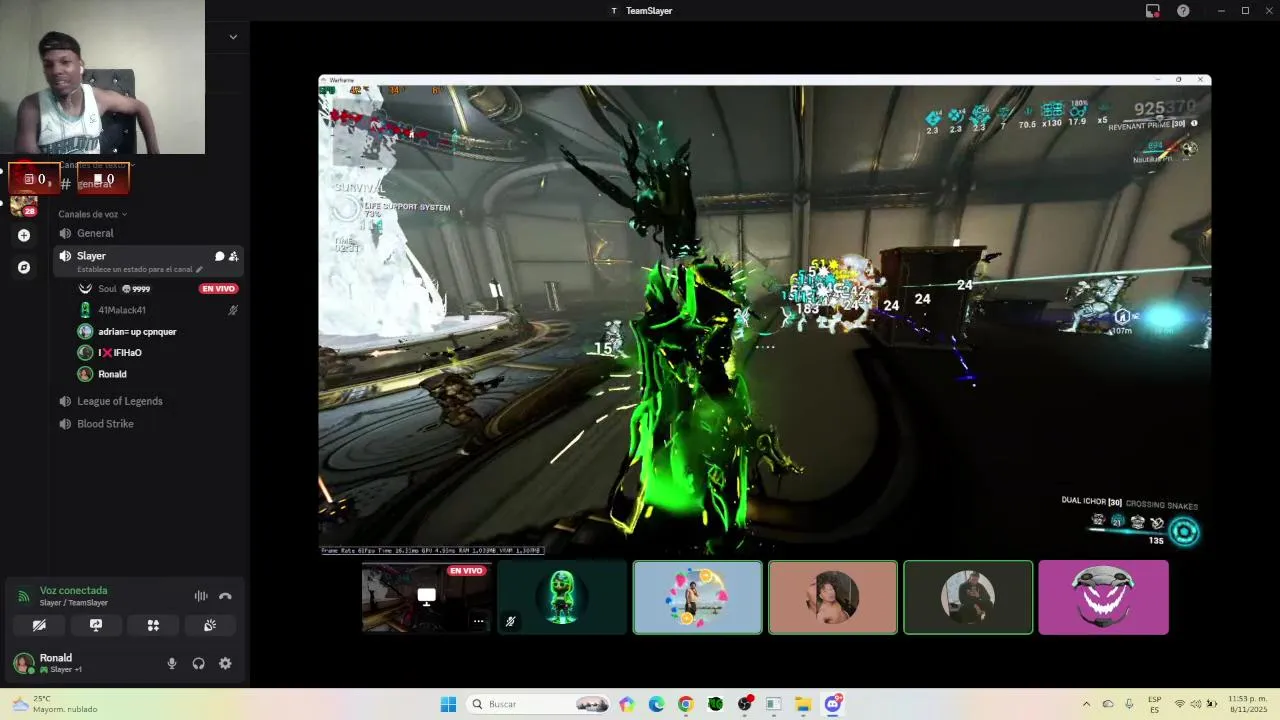This screenshot has width=1280, height=720.
Task: Select user adrian= up cpnquer
Action: pos(137,332)
